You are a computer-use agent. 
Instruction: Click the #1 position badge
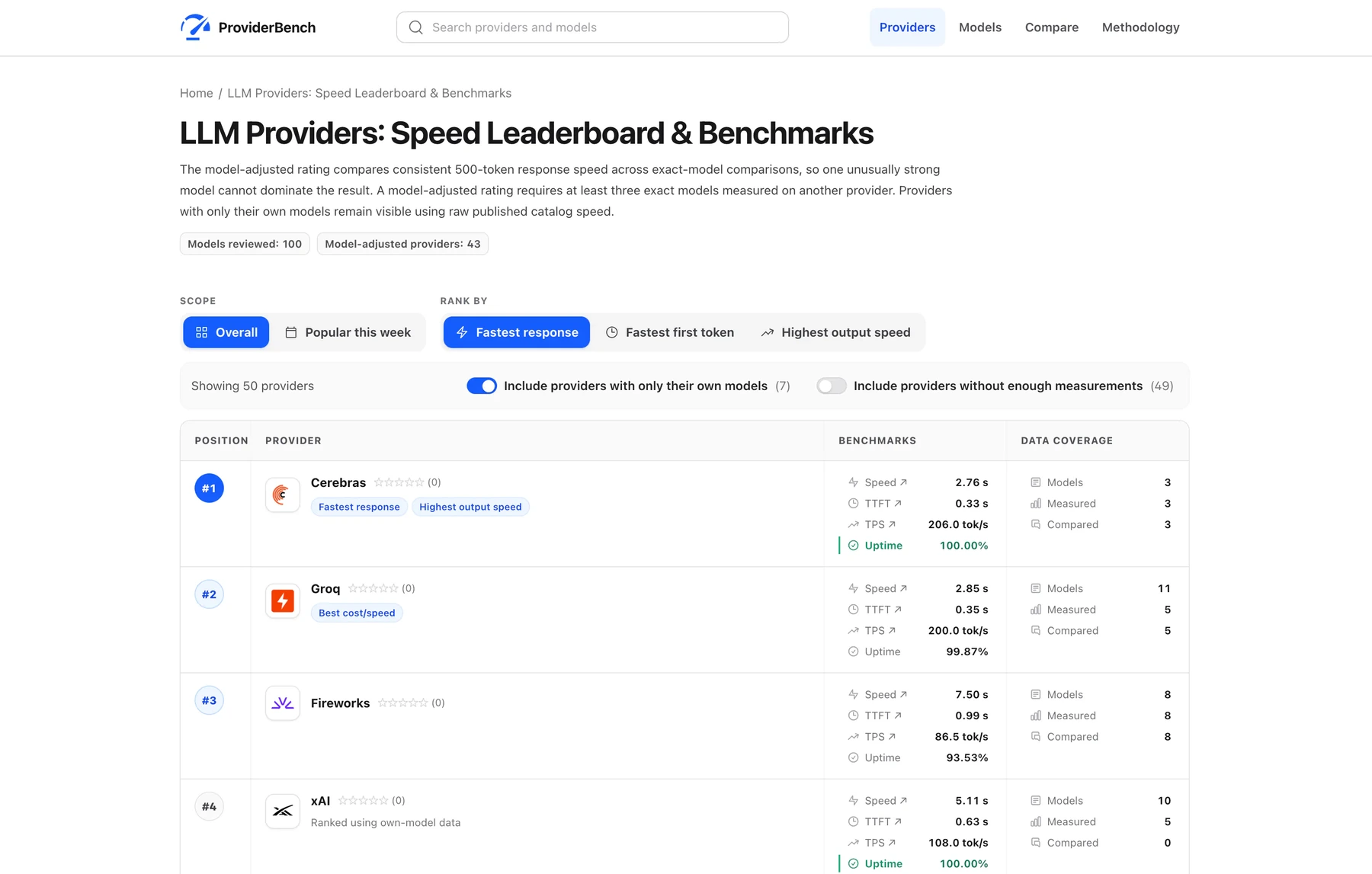click(209, 488)
